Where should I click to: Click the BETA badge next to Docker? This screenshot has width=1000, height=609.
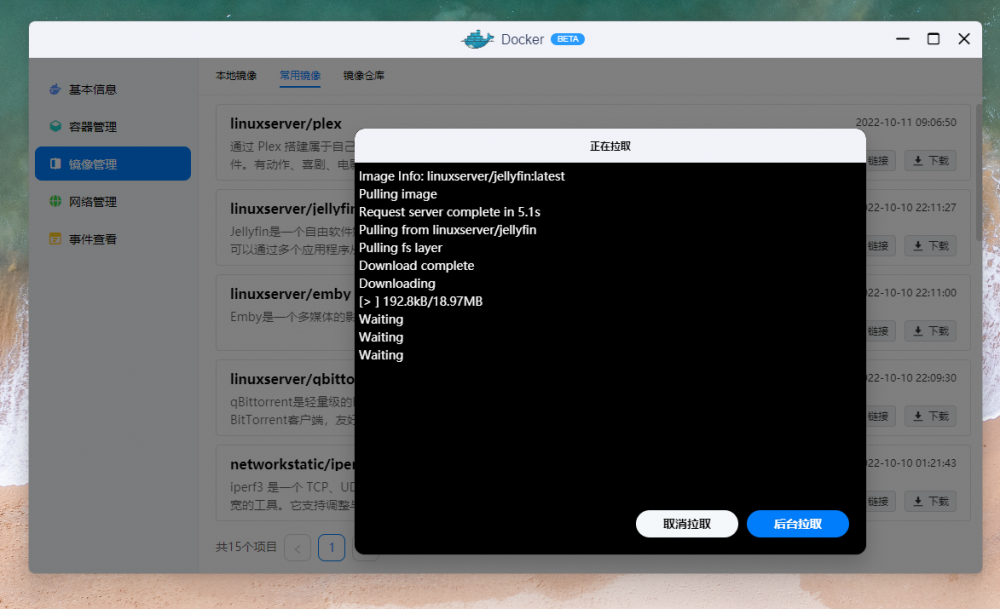568,40
